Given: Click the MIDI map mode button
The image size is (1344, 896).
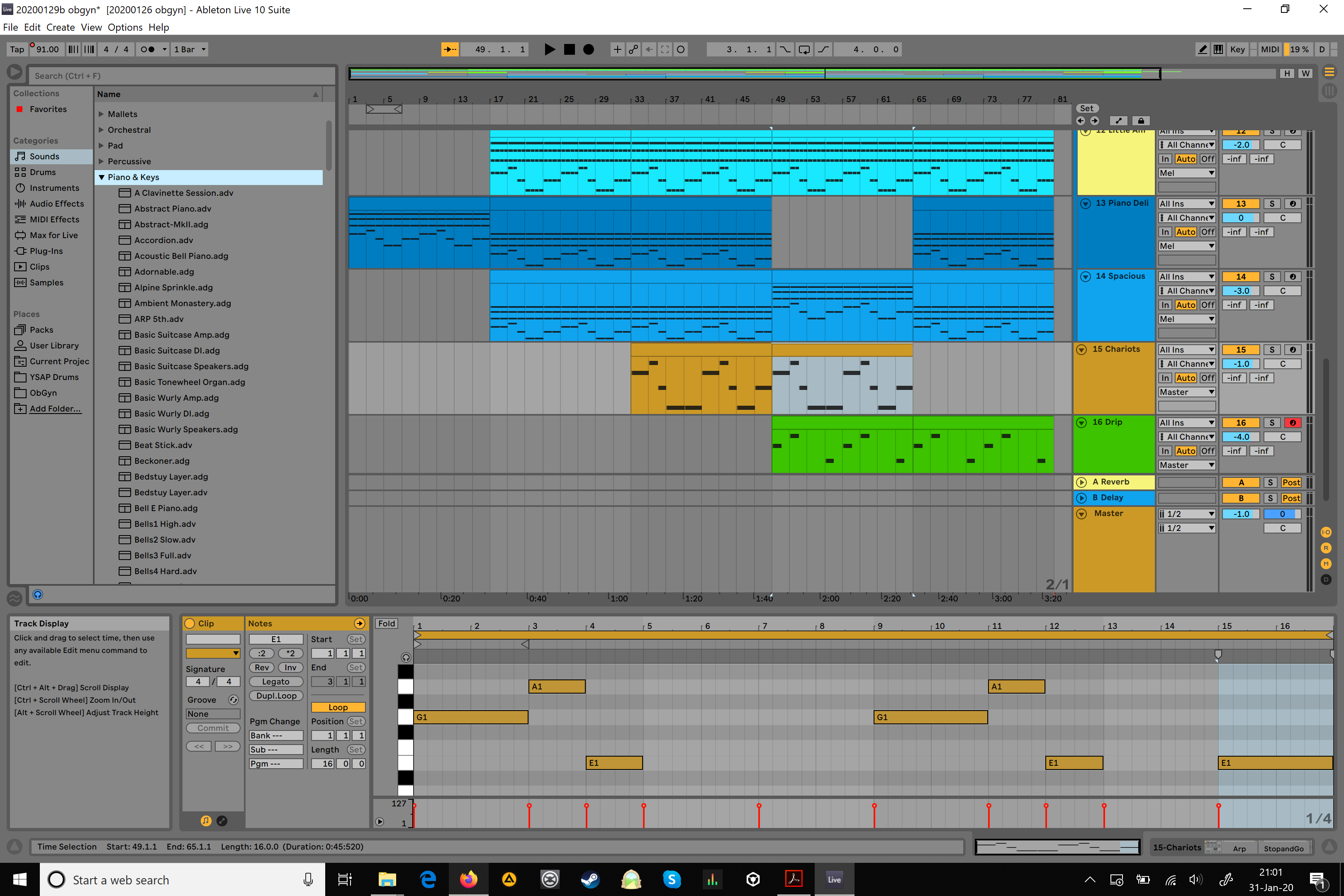Looking at the screenshot, I should (1270, 50).
